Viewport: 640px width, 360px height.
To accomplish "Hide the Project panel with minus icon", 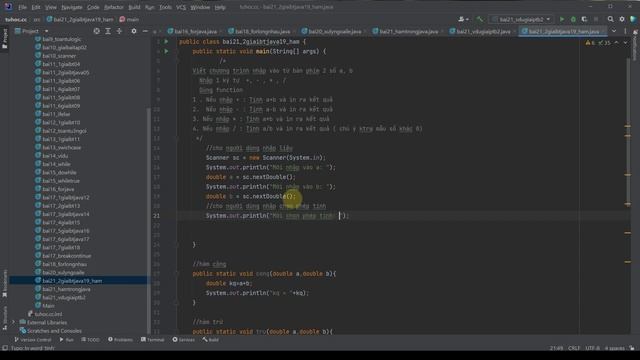I will coord(145,31).
